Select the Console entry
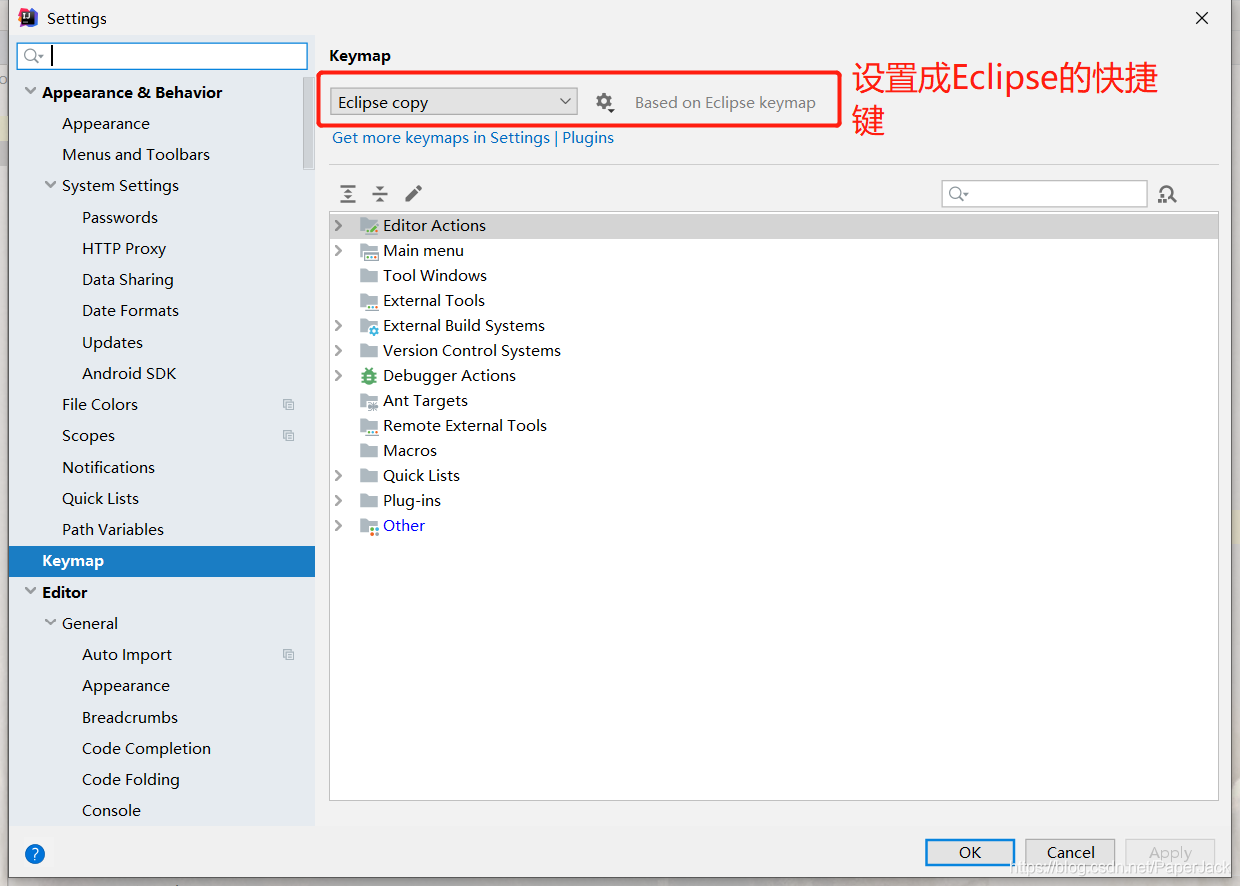Screen dimensions: 1240x886 click(x=111, y=811)
